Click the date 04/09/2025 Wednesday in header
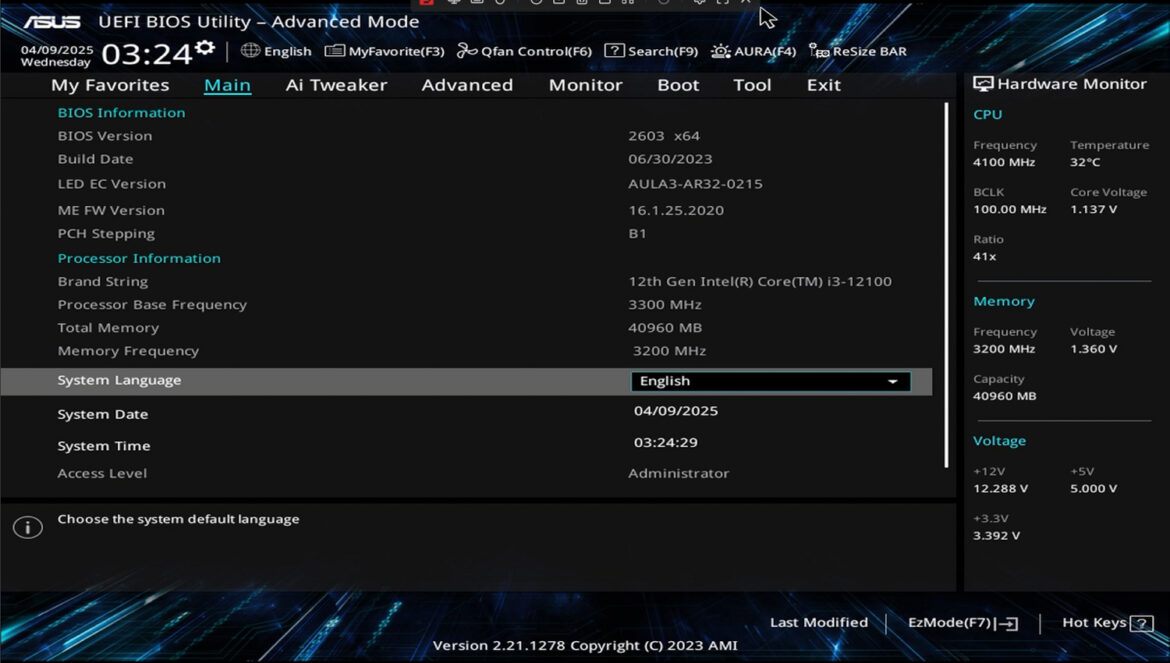Screen dimensions: 1170x663 (x=57, y=56)
